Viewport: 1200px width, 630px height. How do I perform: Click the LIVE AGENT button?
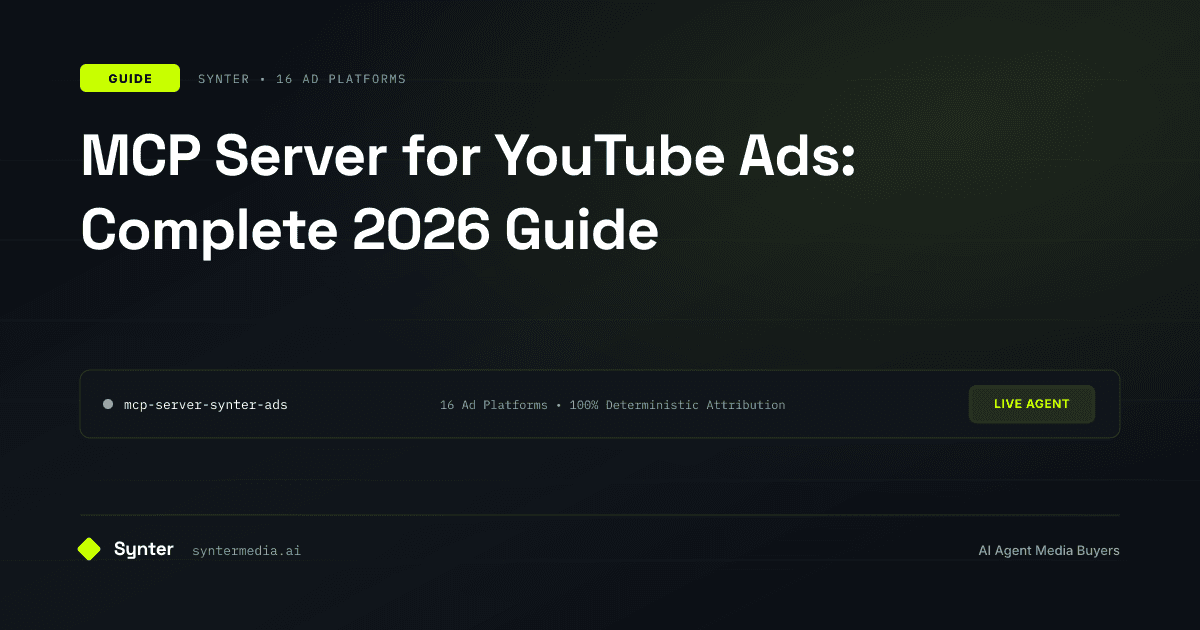(x=1031, y=404)
